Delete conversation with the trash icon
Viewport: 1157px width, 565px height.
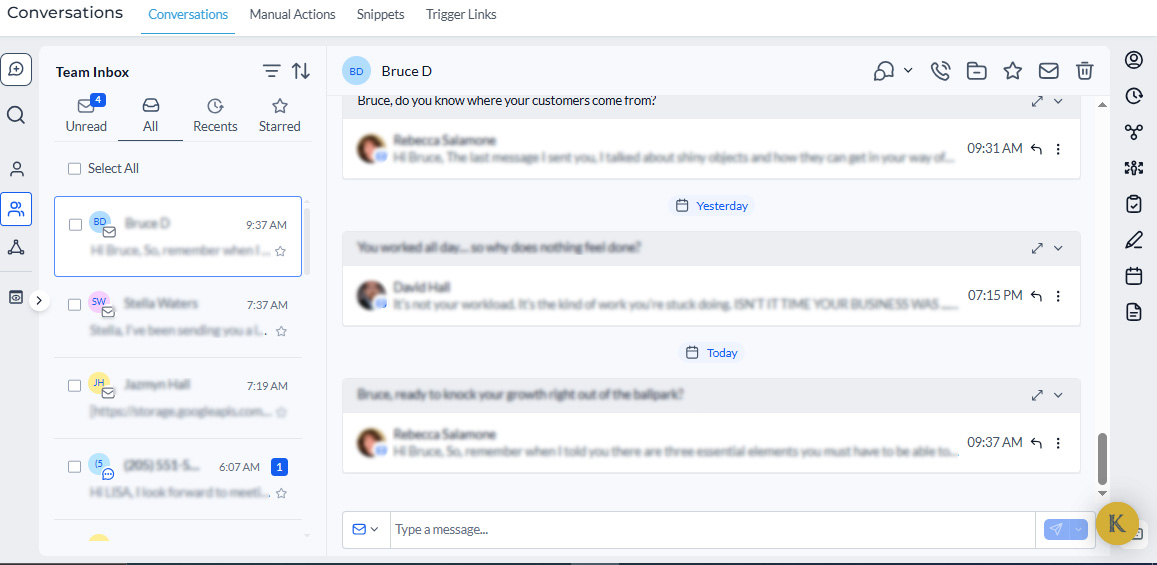tap(1085, 71)
